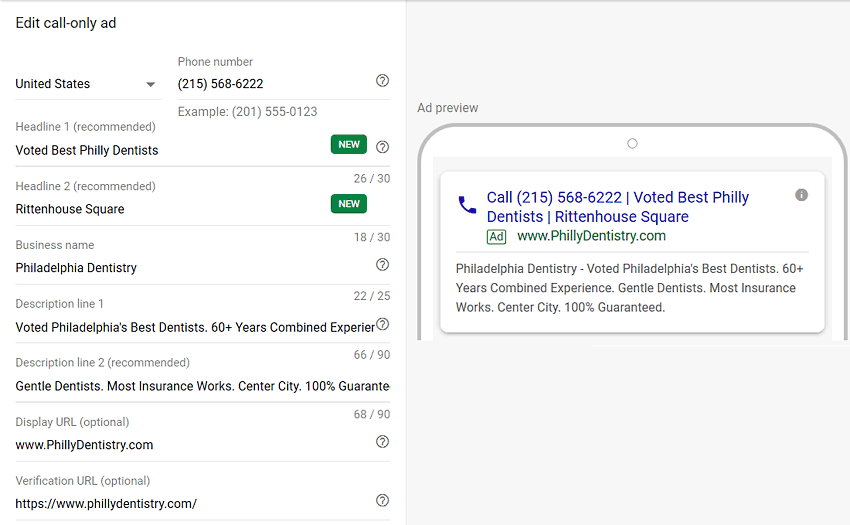Click ad preview headline call link
Image resolution: width=850 pixels, height=525 pixels.
coord(617,207)
